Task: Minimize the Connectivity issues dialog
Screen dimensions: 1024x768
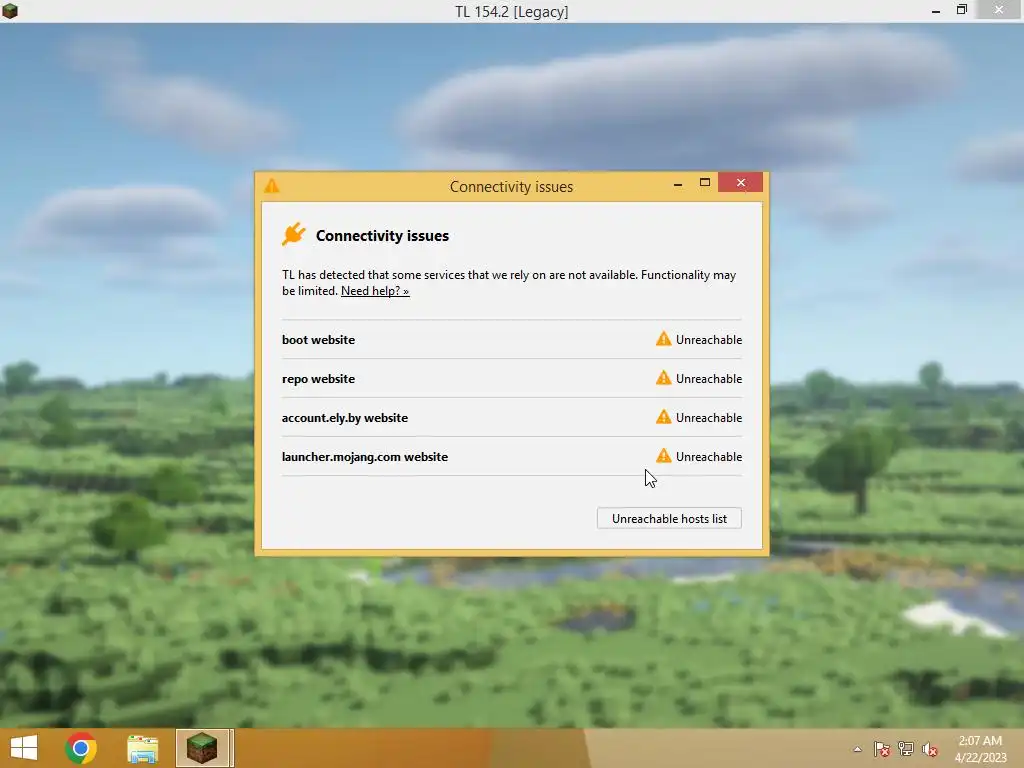Action: [x=678, y=184]
